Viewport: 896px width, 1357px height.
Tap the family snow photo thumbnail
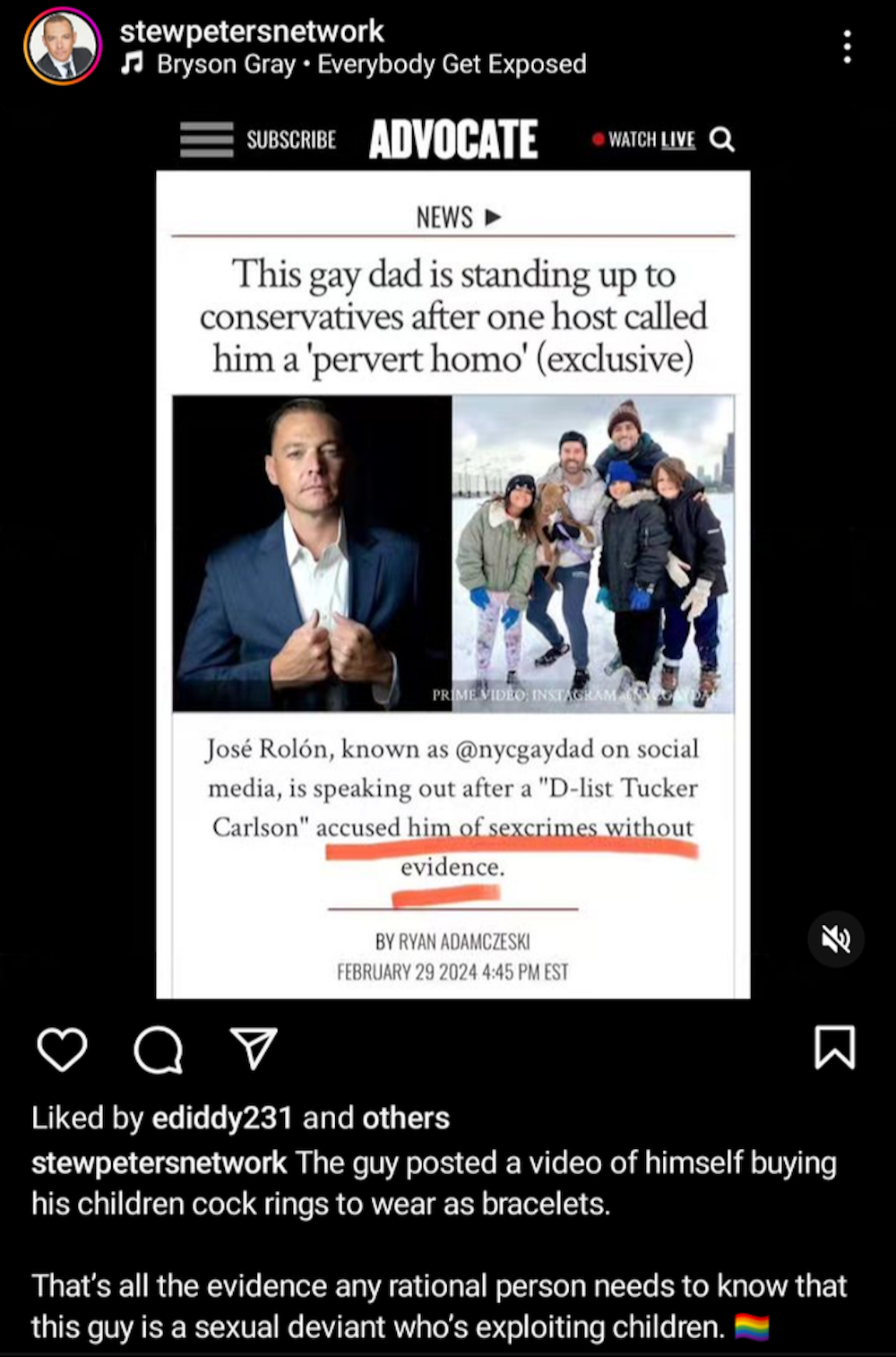593,554
